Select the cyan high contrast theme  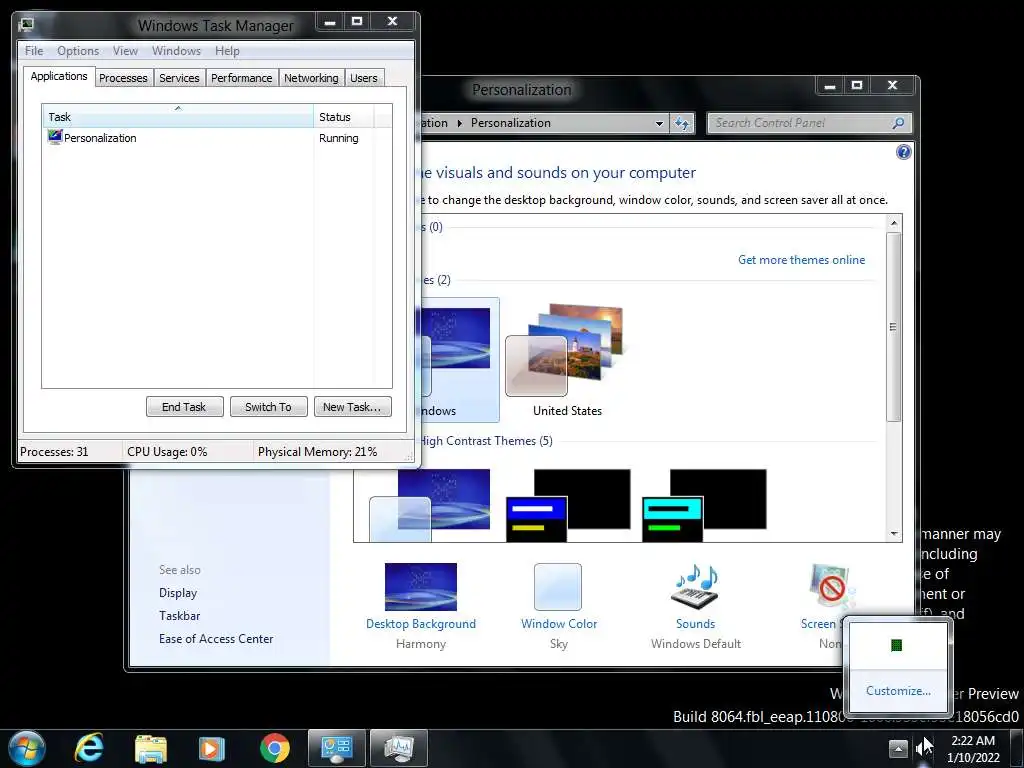704,504
